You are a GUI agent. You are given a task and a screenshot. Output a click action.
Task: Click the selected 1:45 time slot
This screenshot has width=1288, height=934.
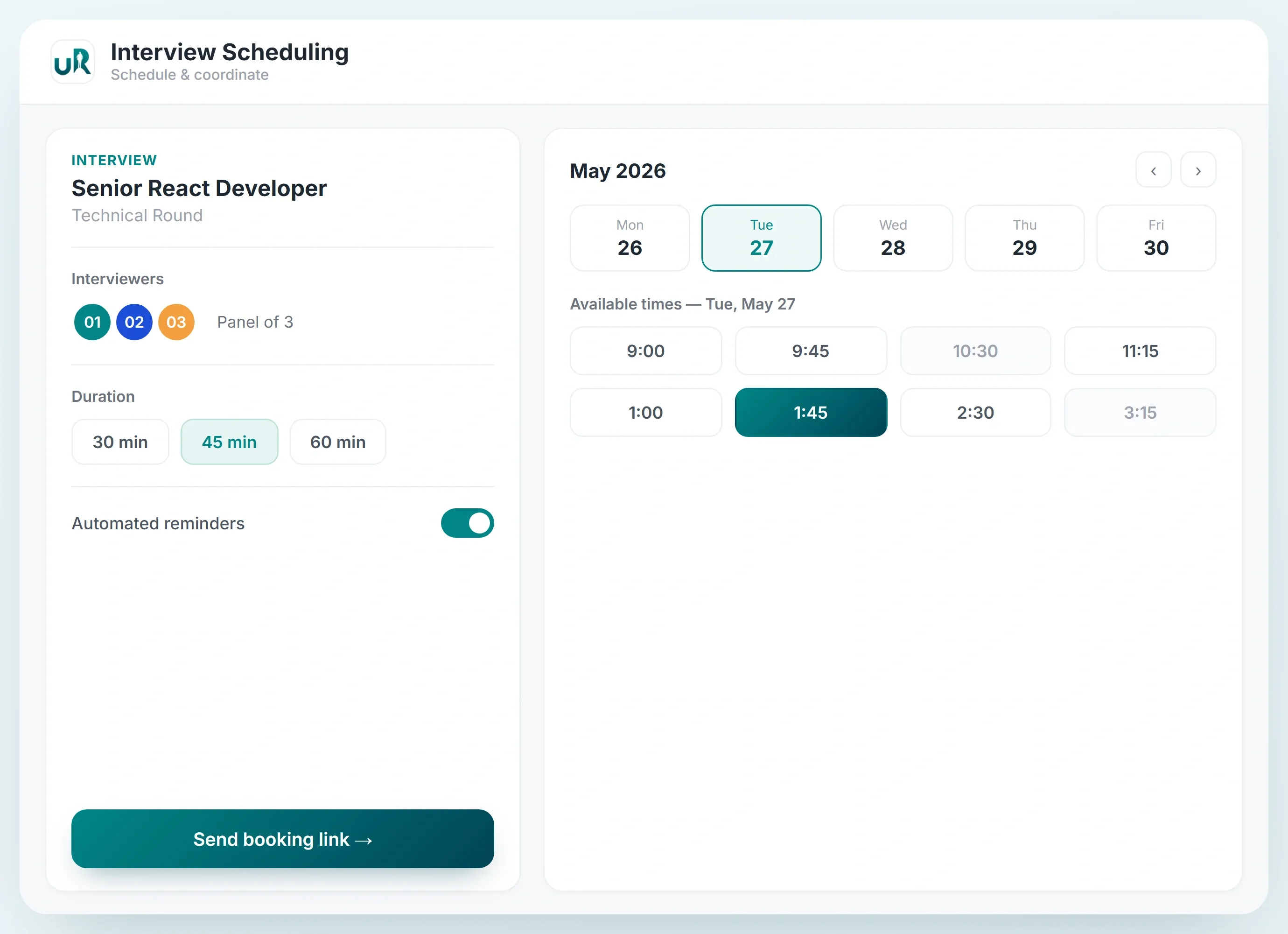pos(811,413)
